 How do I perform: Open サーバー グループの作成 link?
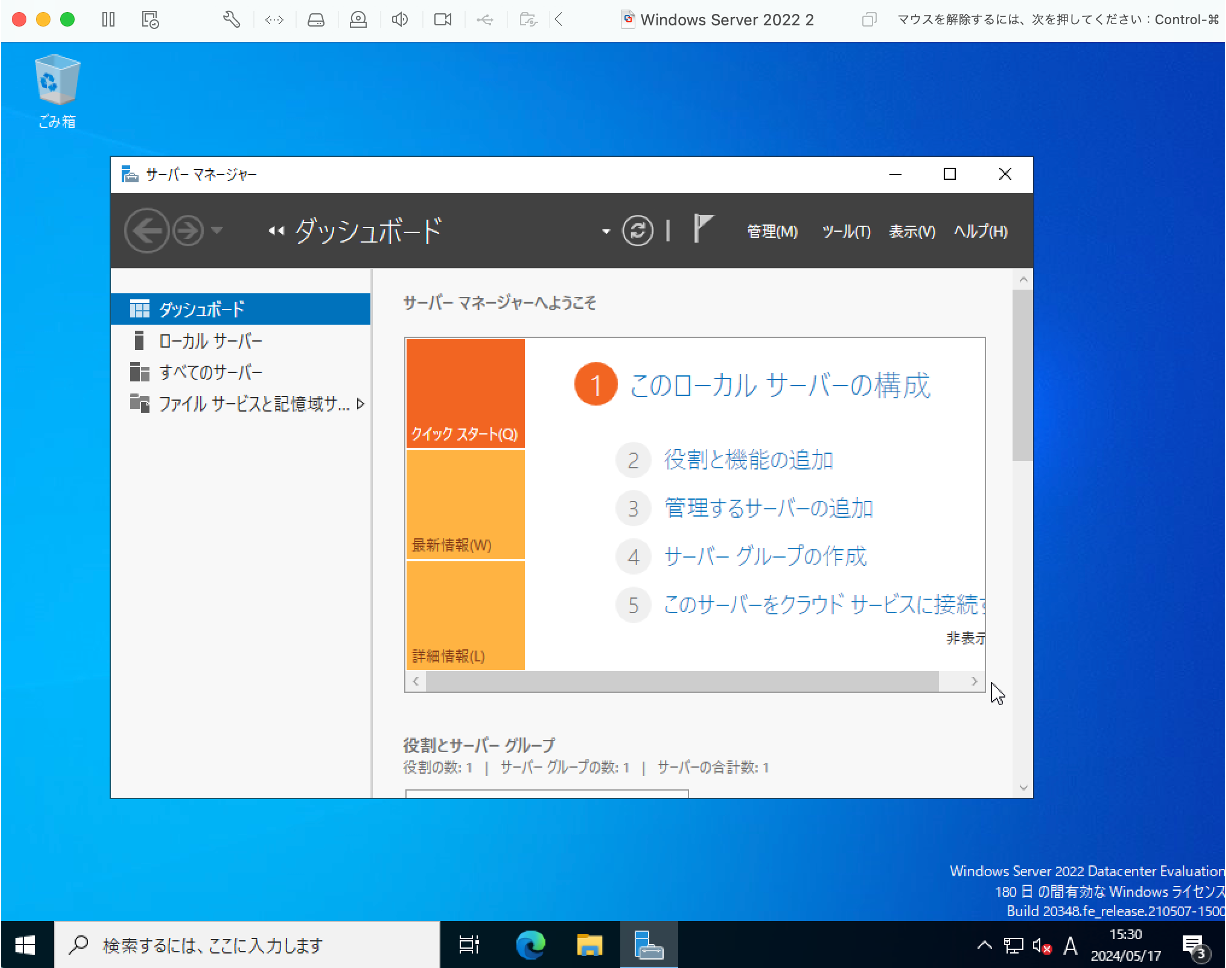point(766,556)
